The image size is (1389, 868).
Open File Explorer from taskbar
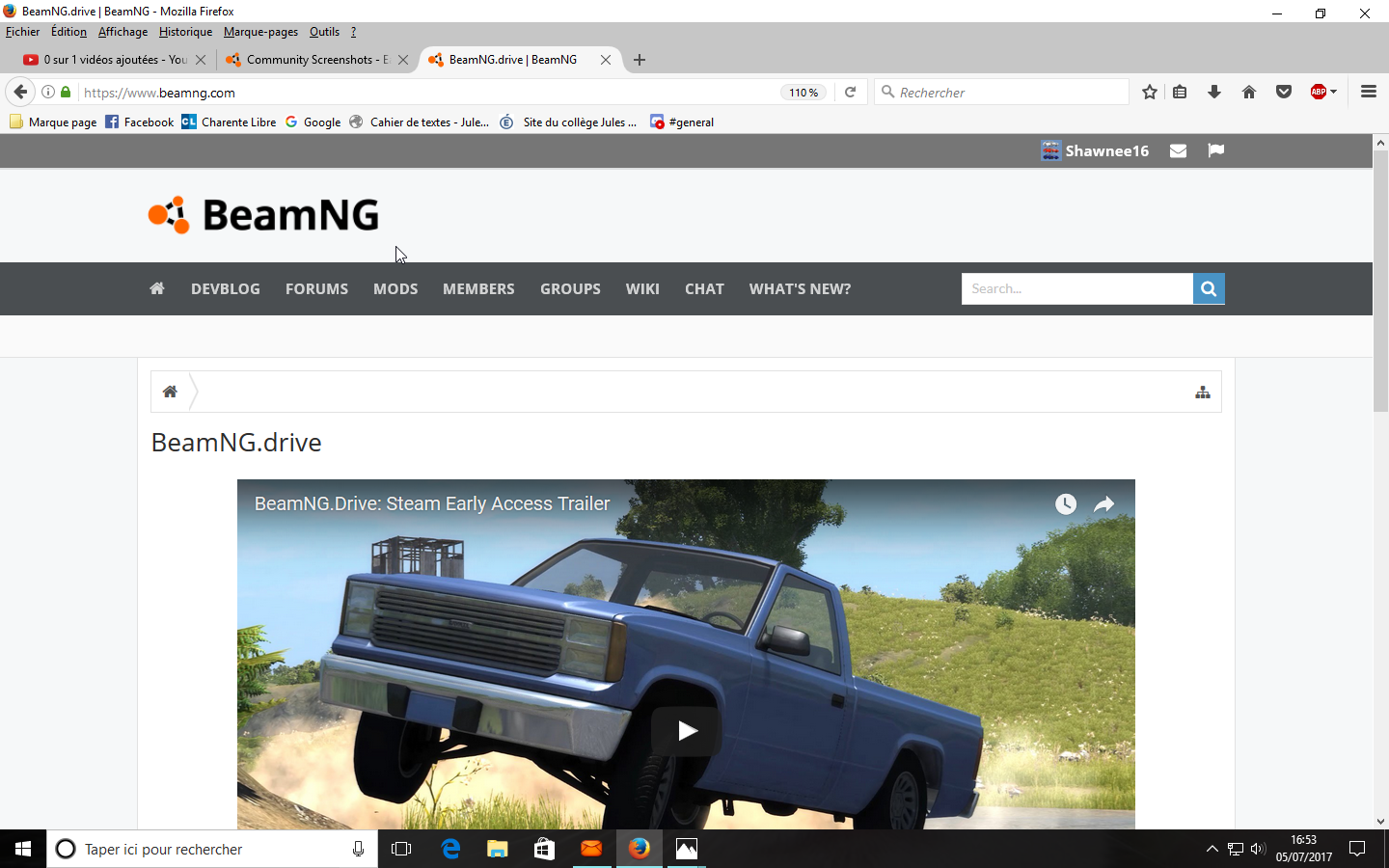point(497,849)
